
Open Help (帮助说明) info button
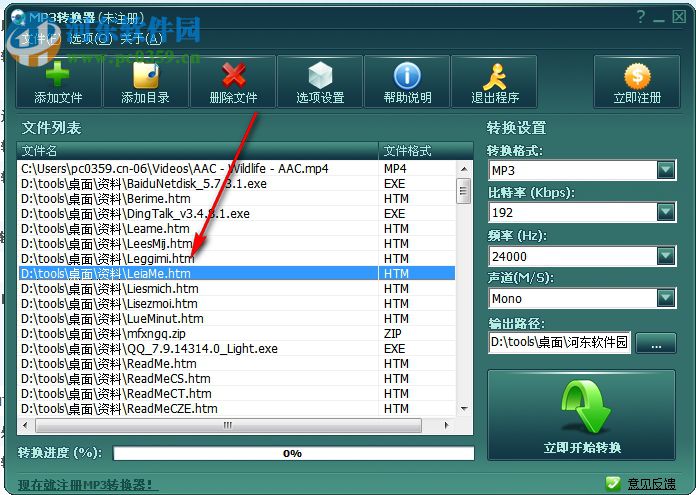pyautogui.click(x=407, y=82)
